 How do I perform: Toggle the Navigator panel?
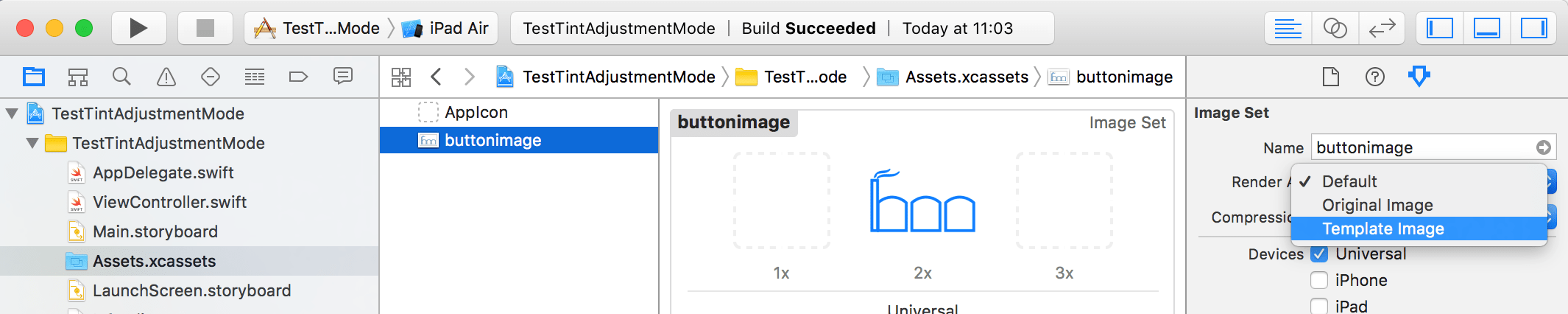[1440, 29]
